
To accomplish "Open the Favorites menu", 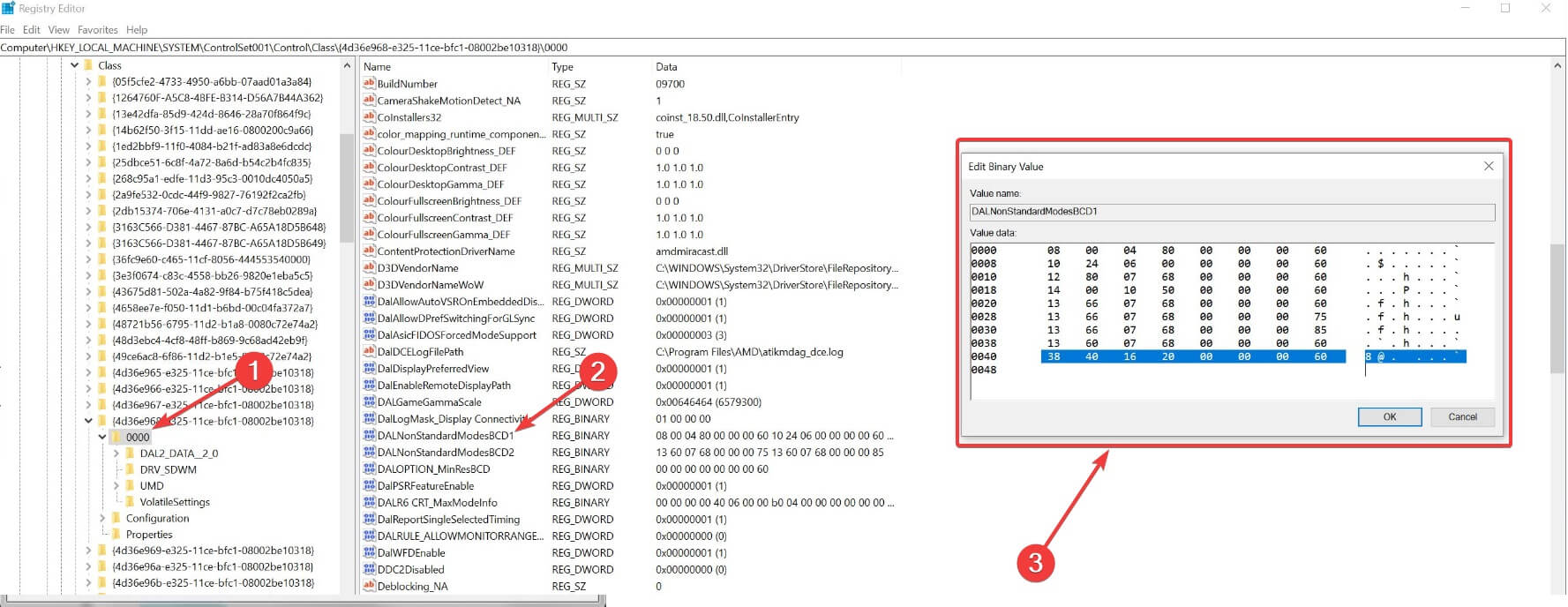I will 97,30.
